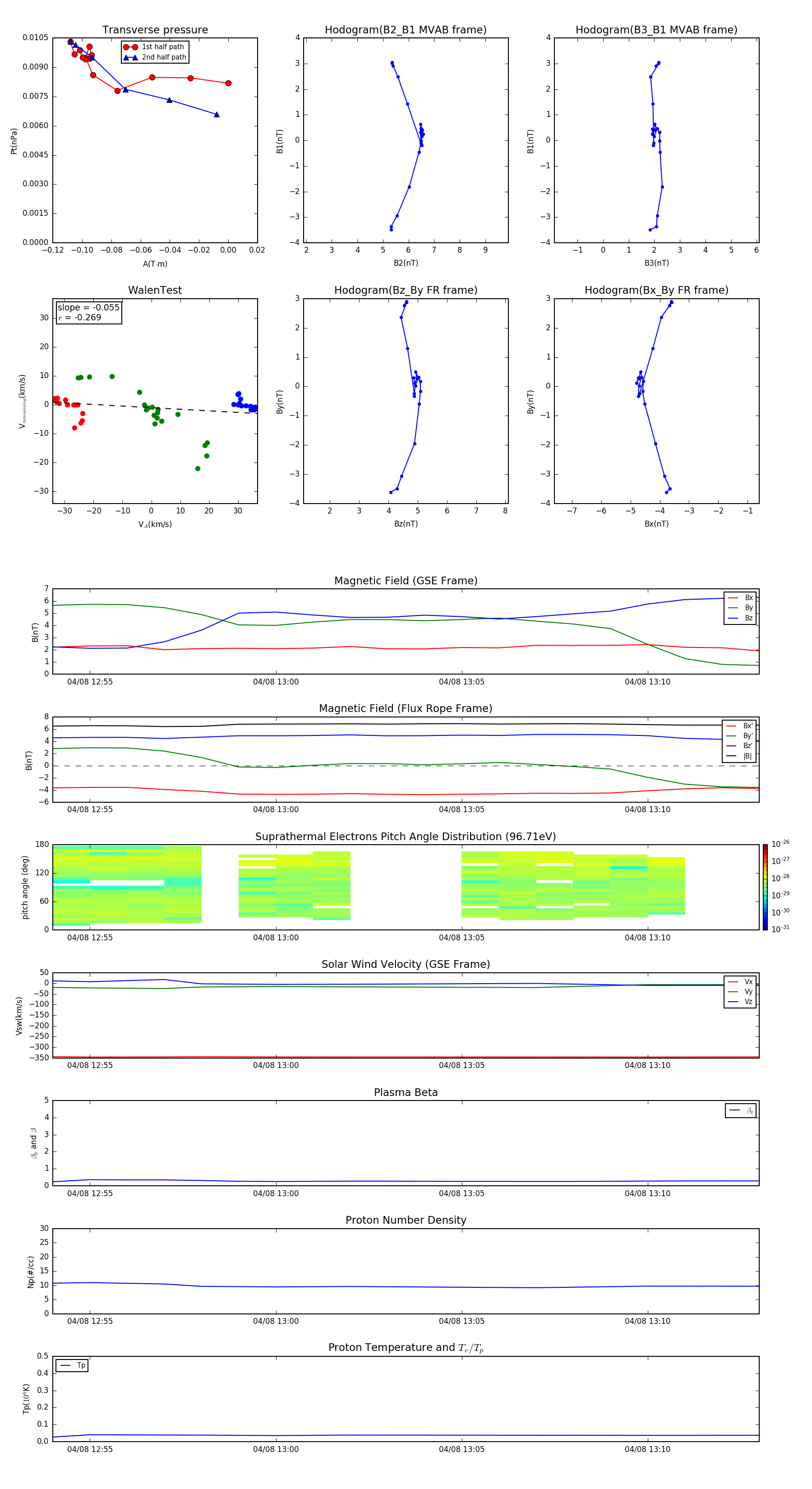Image resolution: width=812 pixels, height=1489 pixels.
Task: Click the 'Proton Temperature and Te/Tp' title
Action: [x=406, y=1348]
